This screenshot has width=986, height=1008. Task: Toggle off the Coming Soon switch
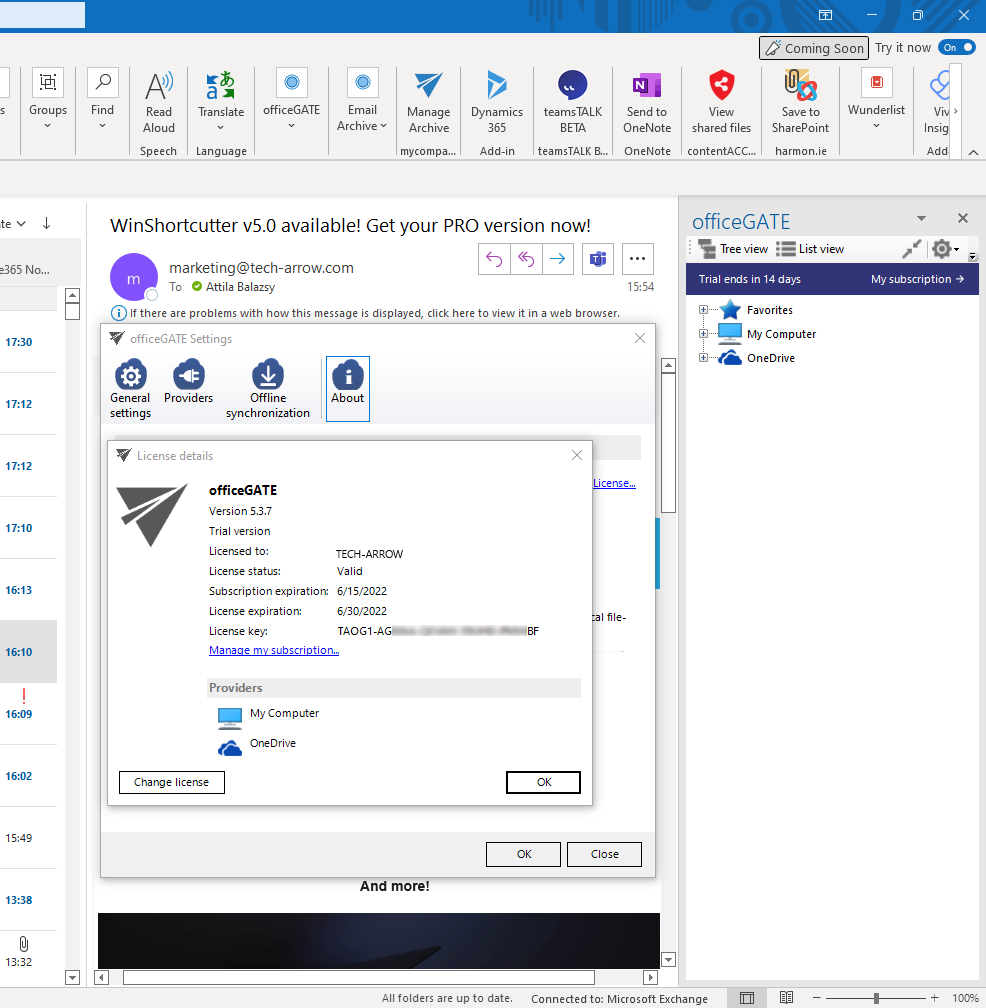957,46
